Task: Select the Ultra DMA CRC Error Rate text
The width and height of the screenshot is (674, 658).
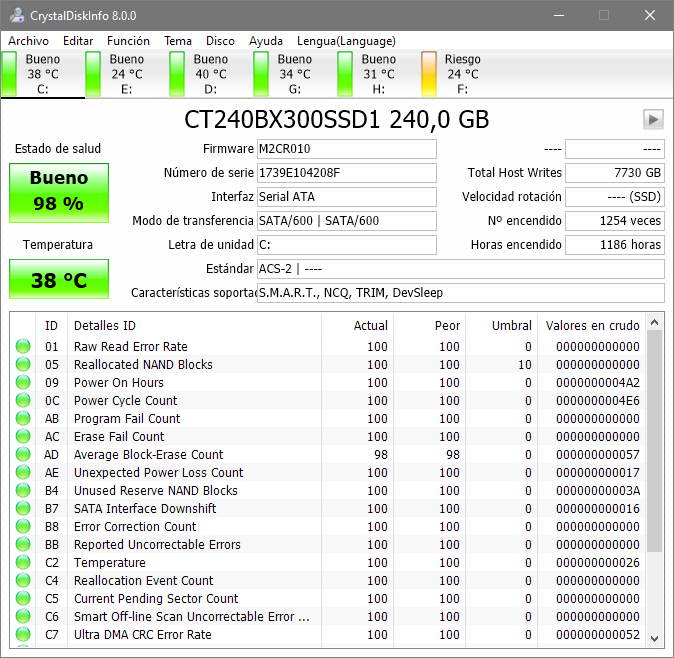Action: [143, 635]
